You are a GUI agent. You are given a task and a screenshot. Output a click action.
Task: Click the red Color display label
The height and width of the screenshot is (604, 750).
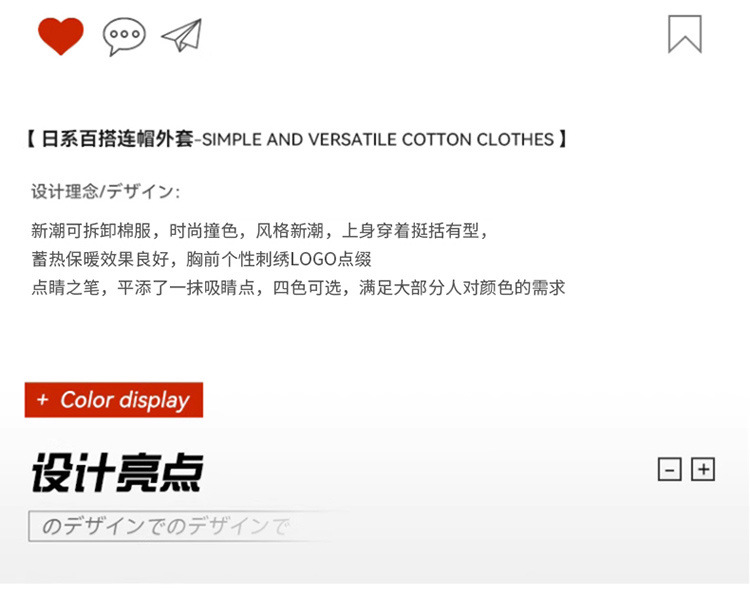[x=114, y=400]
